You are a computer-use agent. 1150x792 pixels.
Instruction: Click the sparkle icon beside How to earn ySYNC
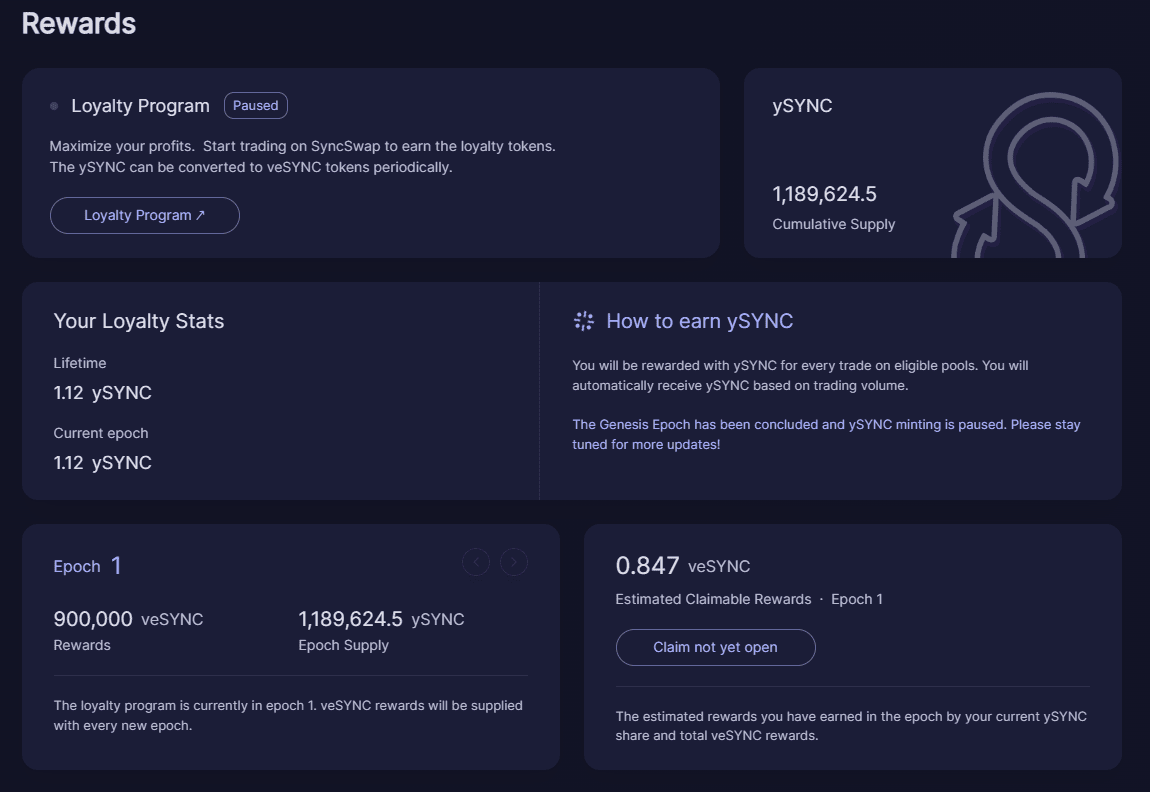(583, 320)
